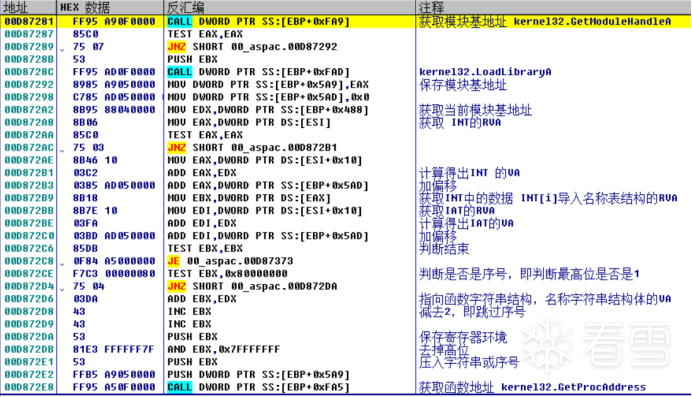Click the jump arrow at address 00D872C8

pos(62,263)
